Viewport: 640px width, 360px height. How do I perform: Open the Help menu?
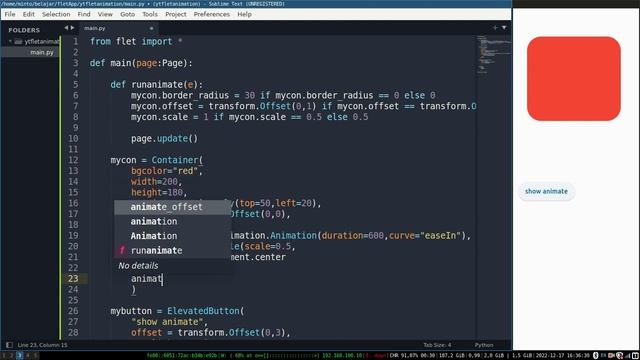click(x=244, y=14)
